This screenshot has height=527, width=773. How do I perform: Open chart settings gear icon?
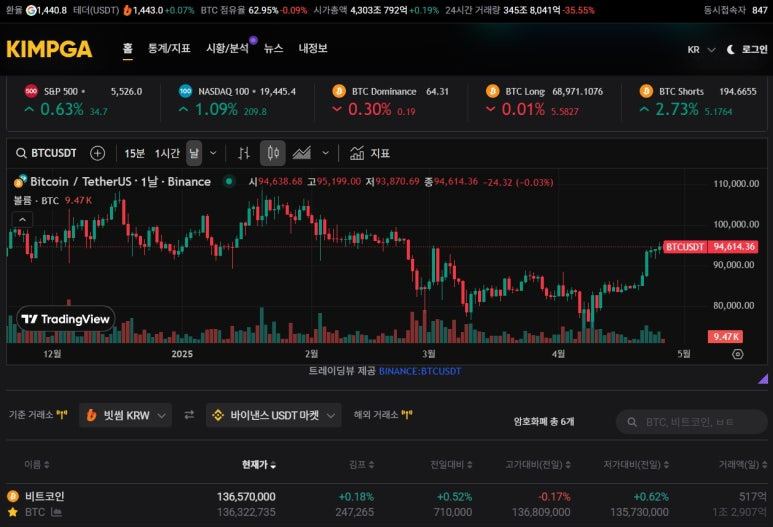738,354
